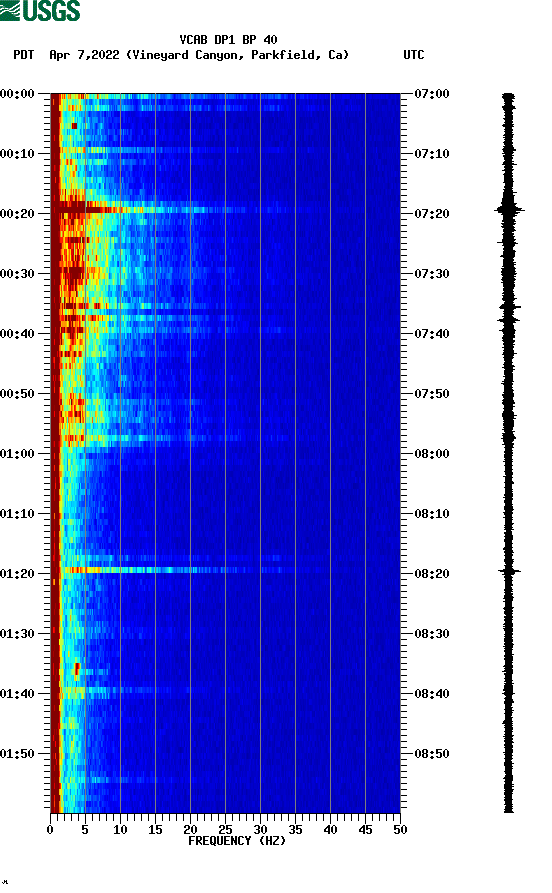Click the 07:30 UTC time label
Viewport: 552px width, 893px height.
click(x=432, y=273)
